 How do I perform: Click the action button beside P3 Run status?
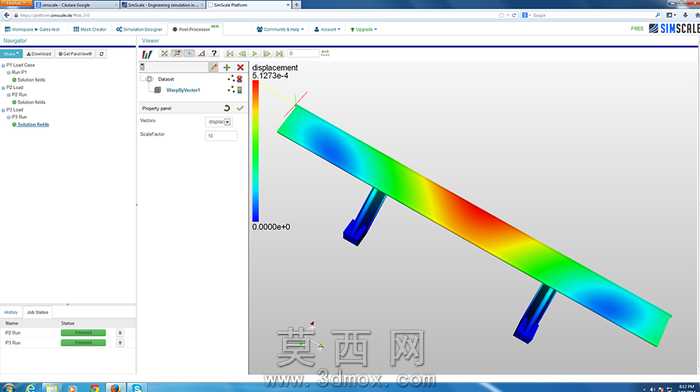(120, 343)
